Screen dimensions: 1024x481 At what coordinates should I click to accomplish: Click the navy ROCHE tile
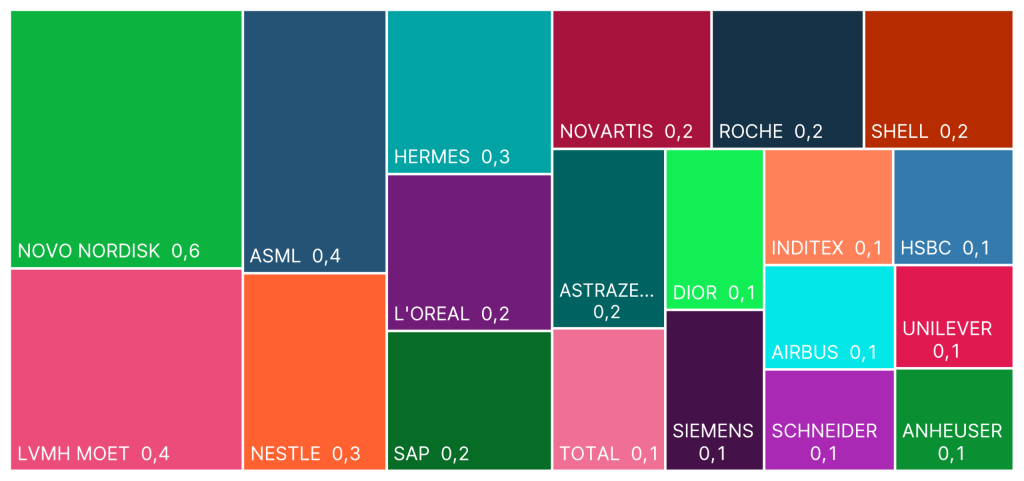point(787,79)
